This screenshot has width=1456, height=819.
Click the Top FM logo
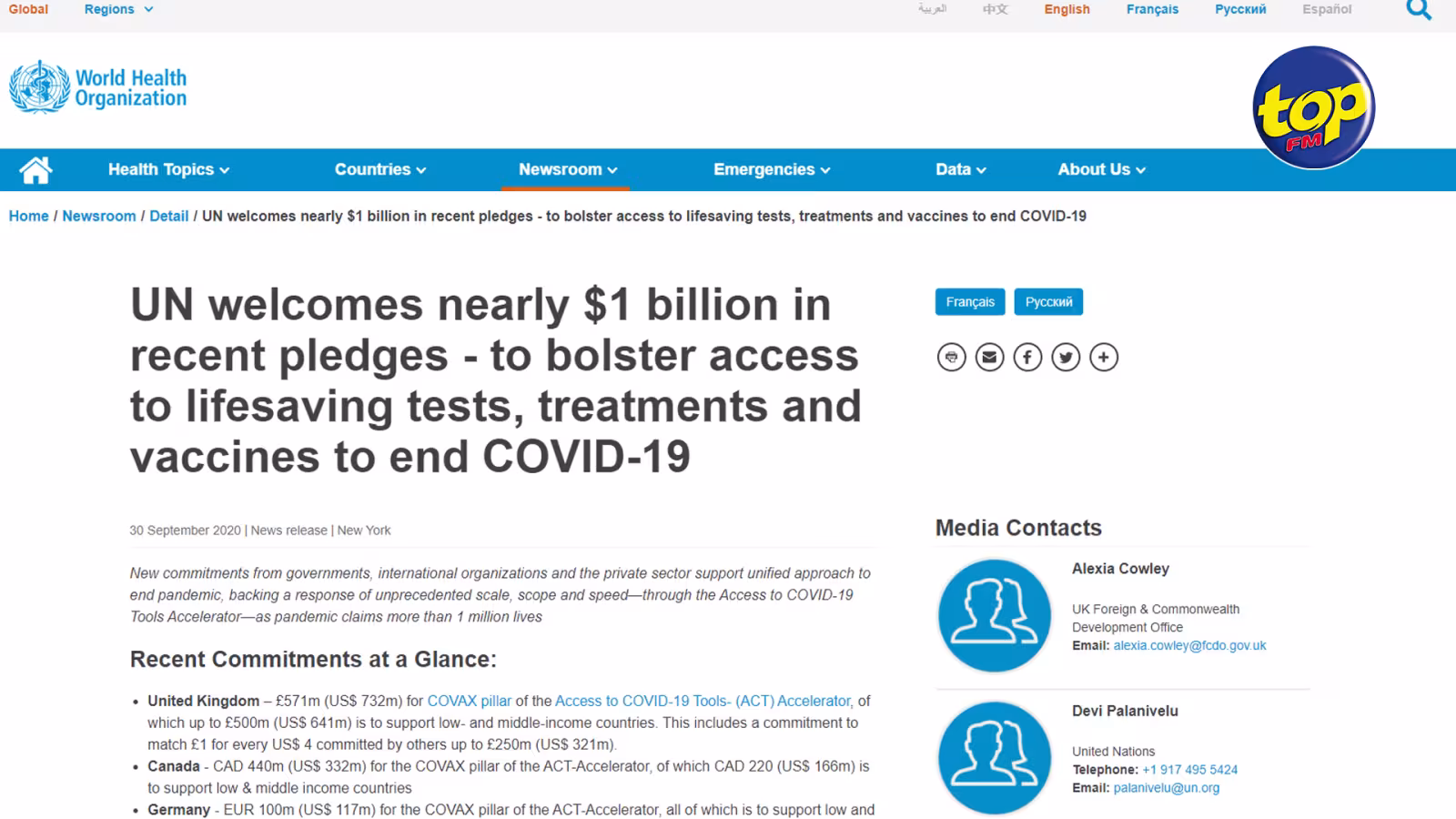pos(1313,107)
